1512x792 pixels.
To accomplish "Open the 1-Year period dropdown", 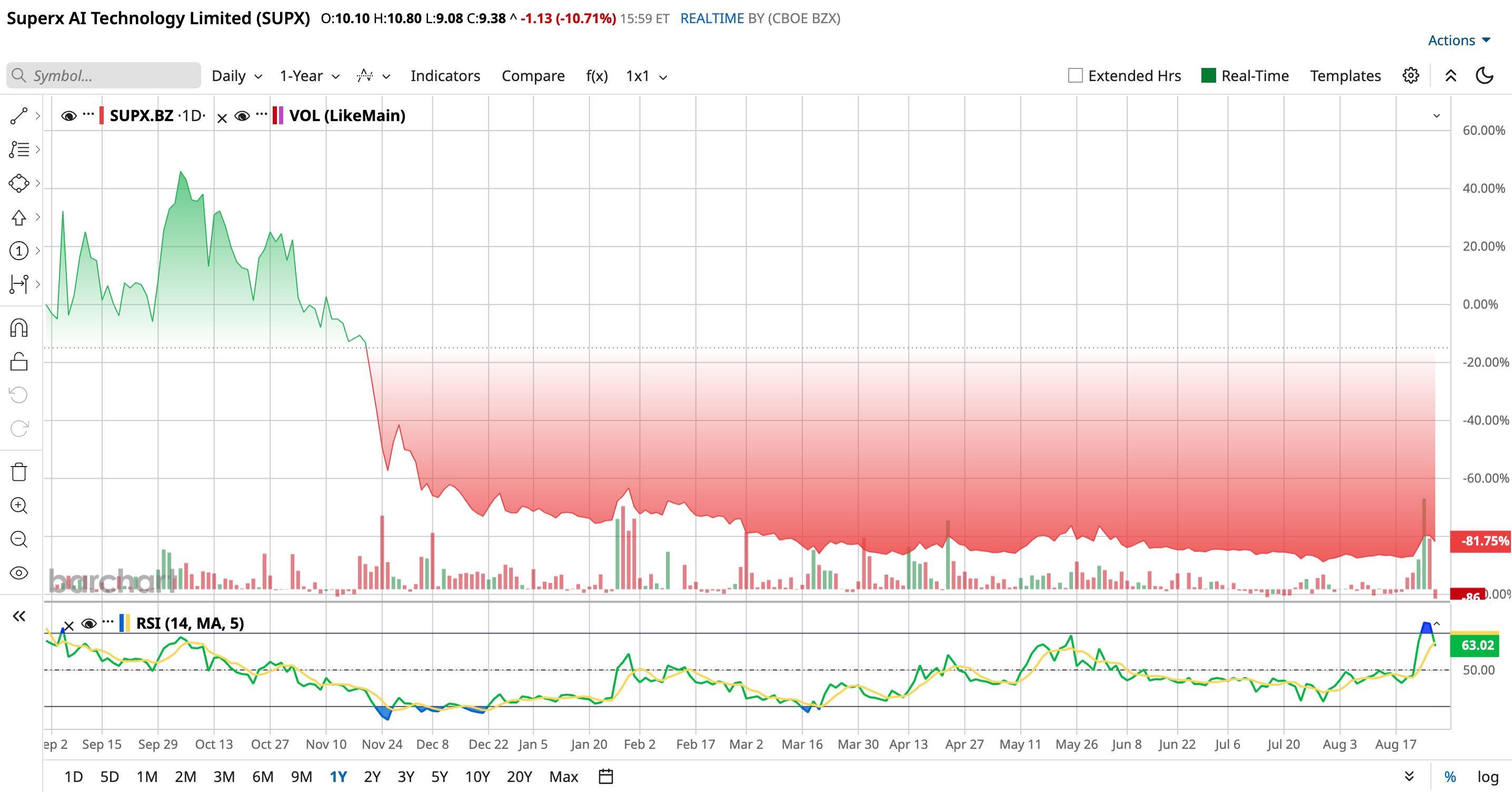I will tap(310, 76).
